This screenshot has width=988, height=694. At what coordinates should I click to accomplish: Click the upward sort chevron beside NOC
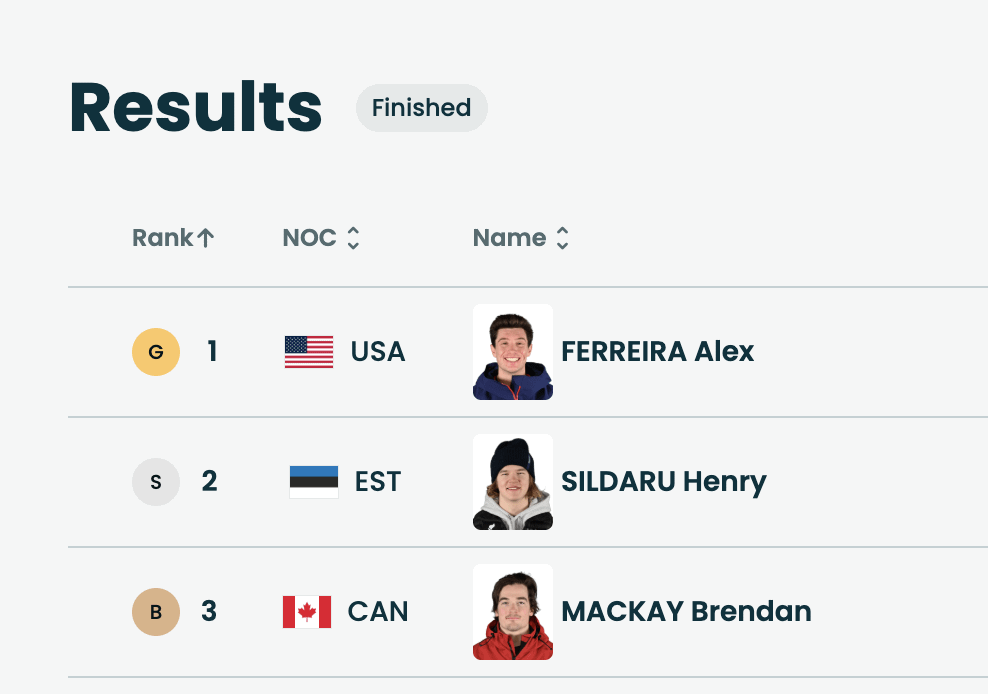coord(352,231)
